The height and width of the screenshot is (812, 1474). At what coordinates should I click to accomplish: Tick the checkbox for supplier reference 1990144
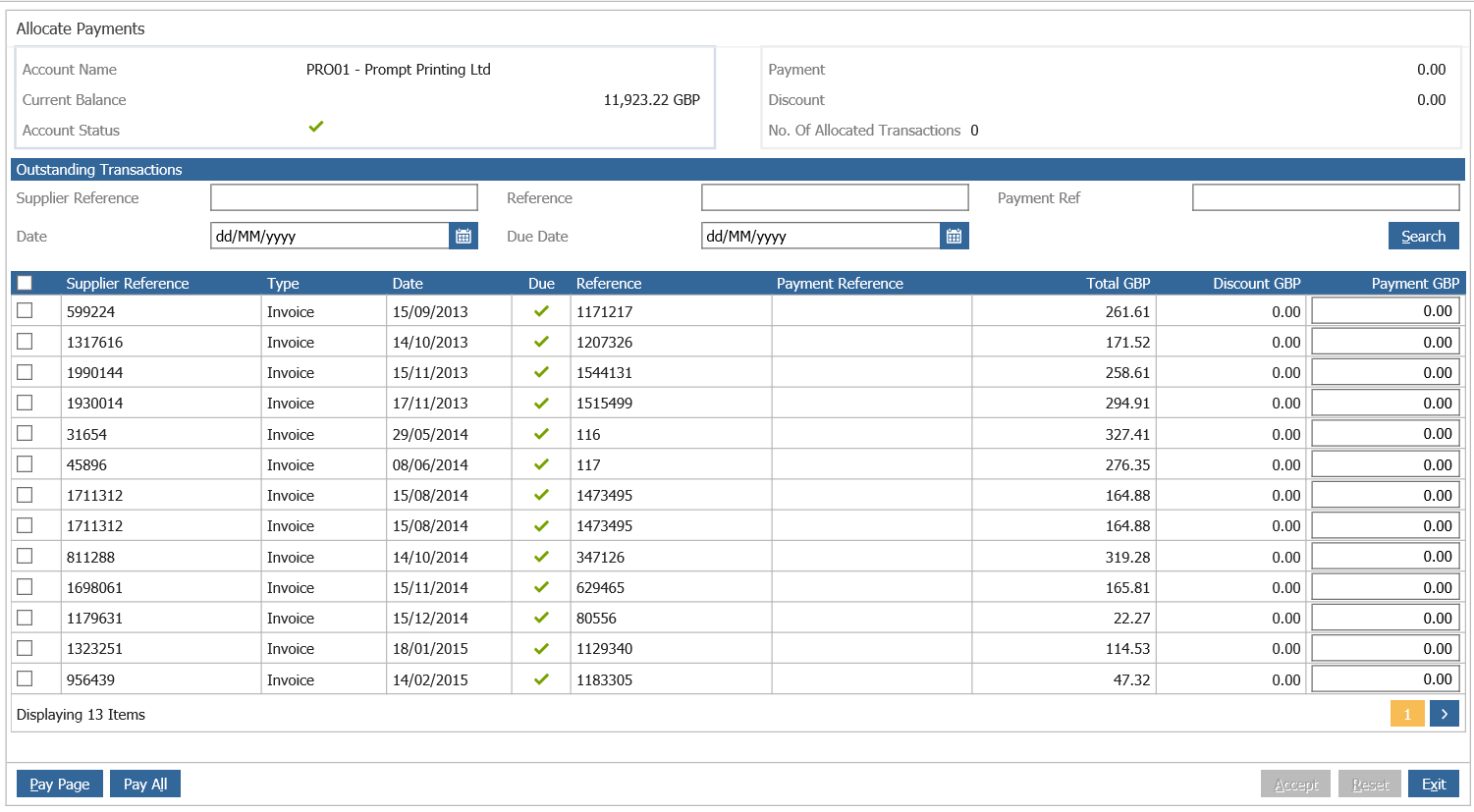(25, 372)
